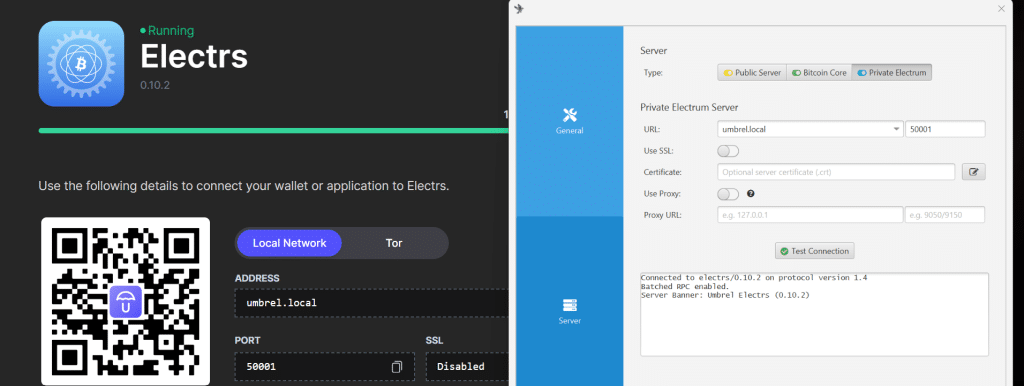Click the ADDRESS label in Electrs
Image resolution: width=1024 pixels, height=386 pixels.
click(x=257, y=278)
